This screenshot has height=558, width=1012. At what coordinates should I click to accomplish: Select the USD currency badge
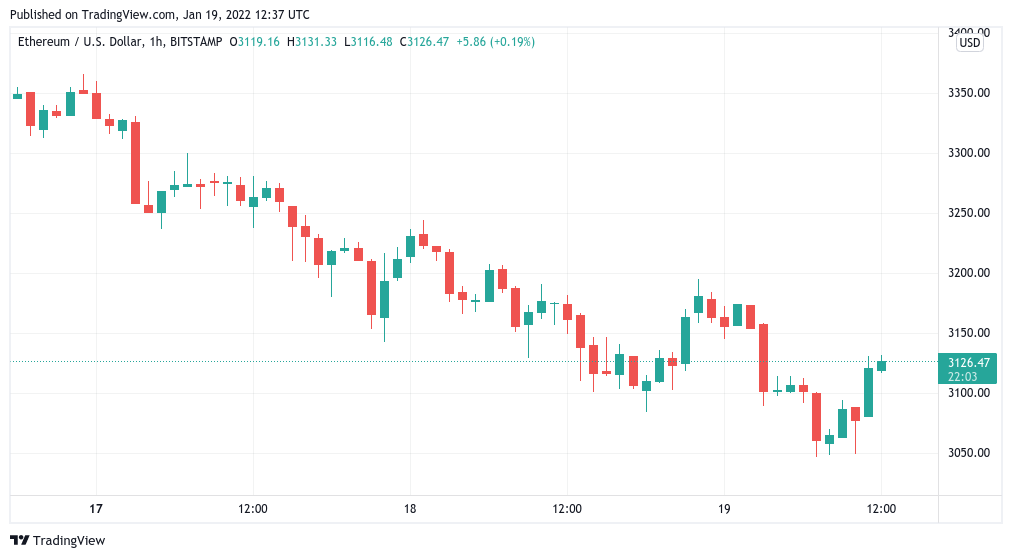[969, 43]
